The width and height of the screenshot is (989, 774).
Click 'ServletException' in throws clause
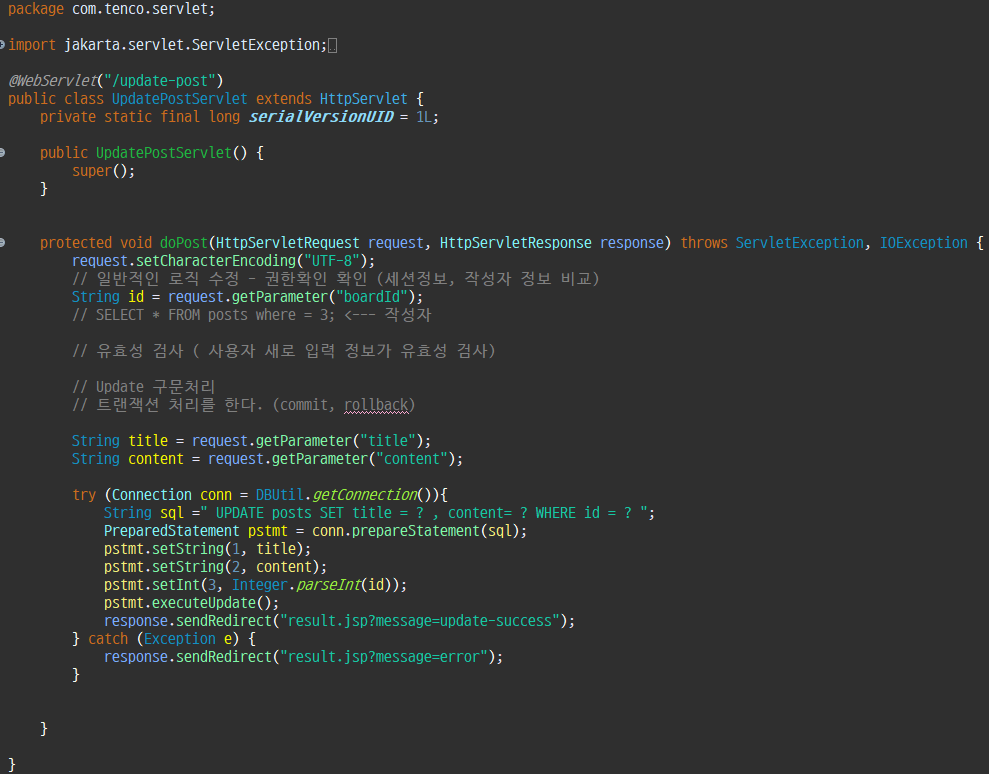coord(799,243)
